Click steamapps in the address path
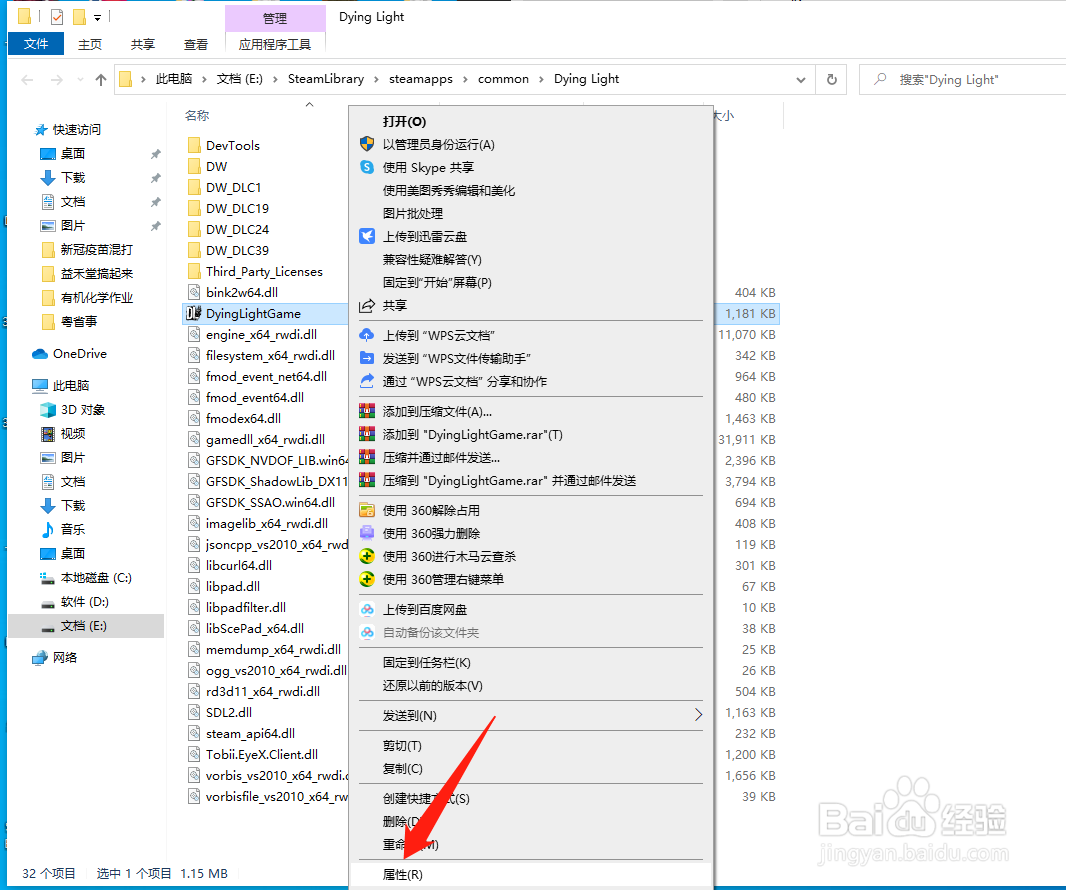The image size is (1066, 890). [x=421, y=79]
